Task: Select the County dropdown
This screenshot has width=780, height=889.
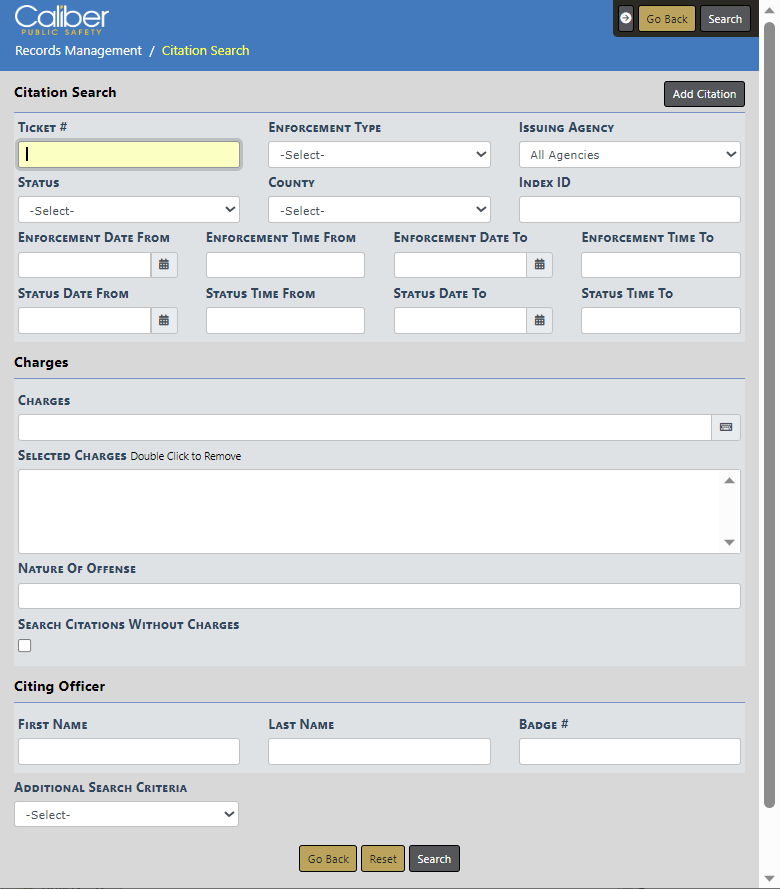Action: 379,211
